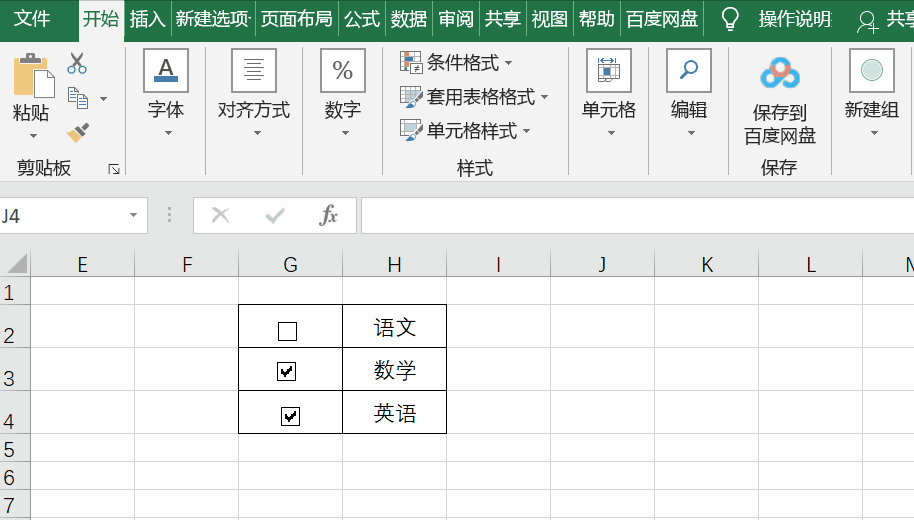Viewport: 914px width, 520px height.
Task: Expand the 对齐方式 group dropdown arrow
Action: pos(257,133)
